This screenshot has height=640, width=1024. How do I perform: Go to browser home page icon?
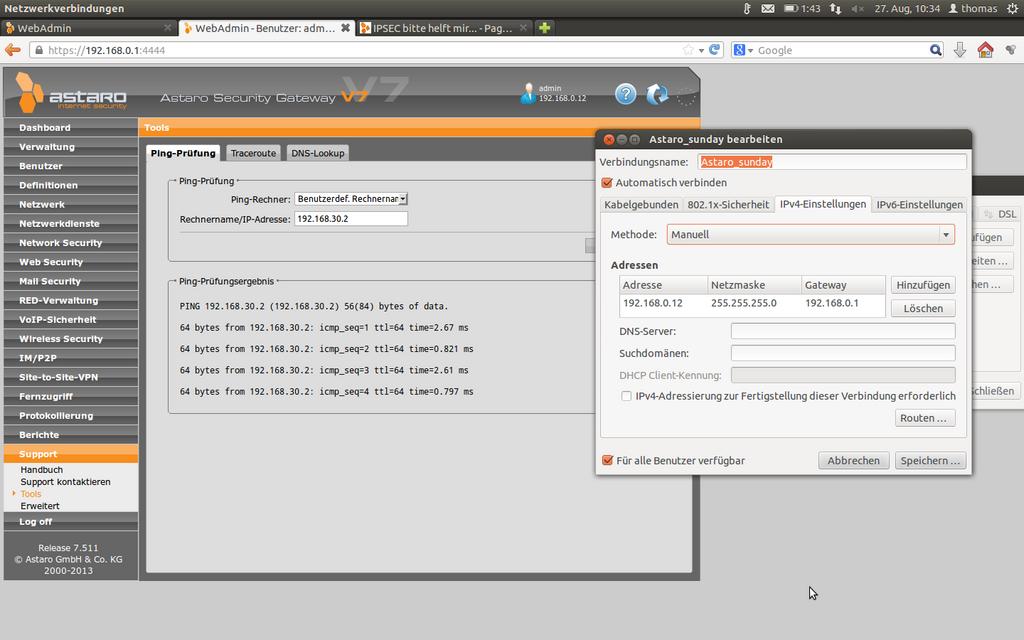tap(985, 49)
